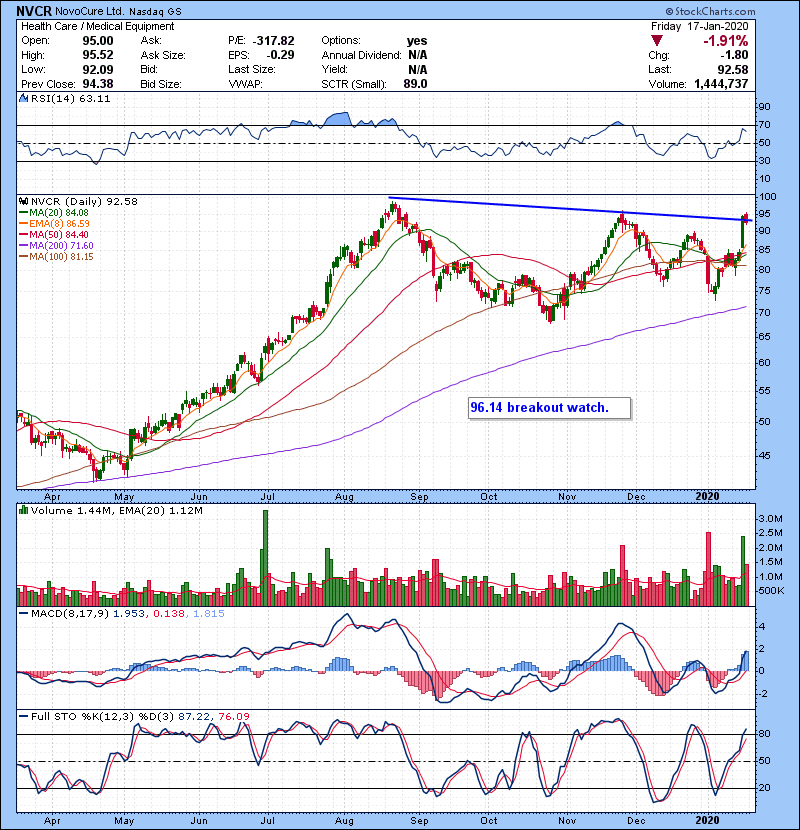Click the blue descending trendline above price
Image resolution: width=800 pixels, height=830 pixels.
pos(571,209)
